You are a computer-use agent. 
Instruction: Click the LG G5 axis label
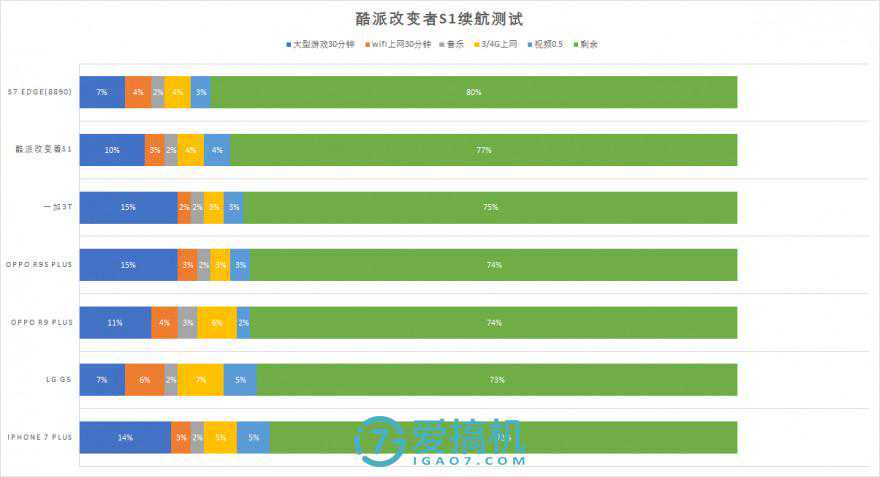(x=57, y=380)
